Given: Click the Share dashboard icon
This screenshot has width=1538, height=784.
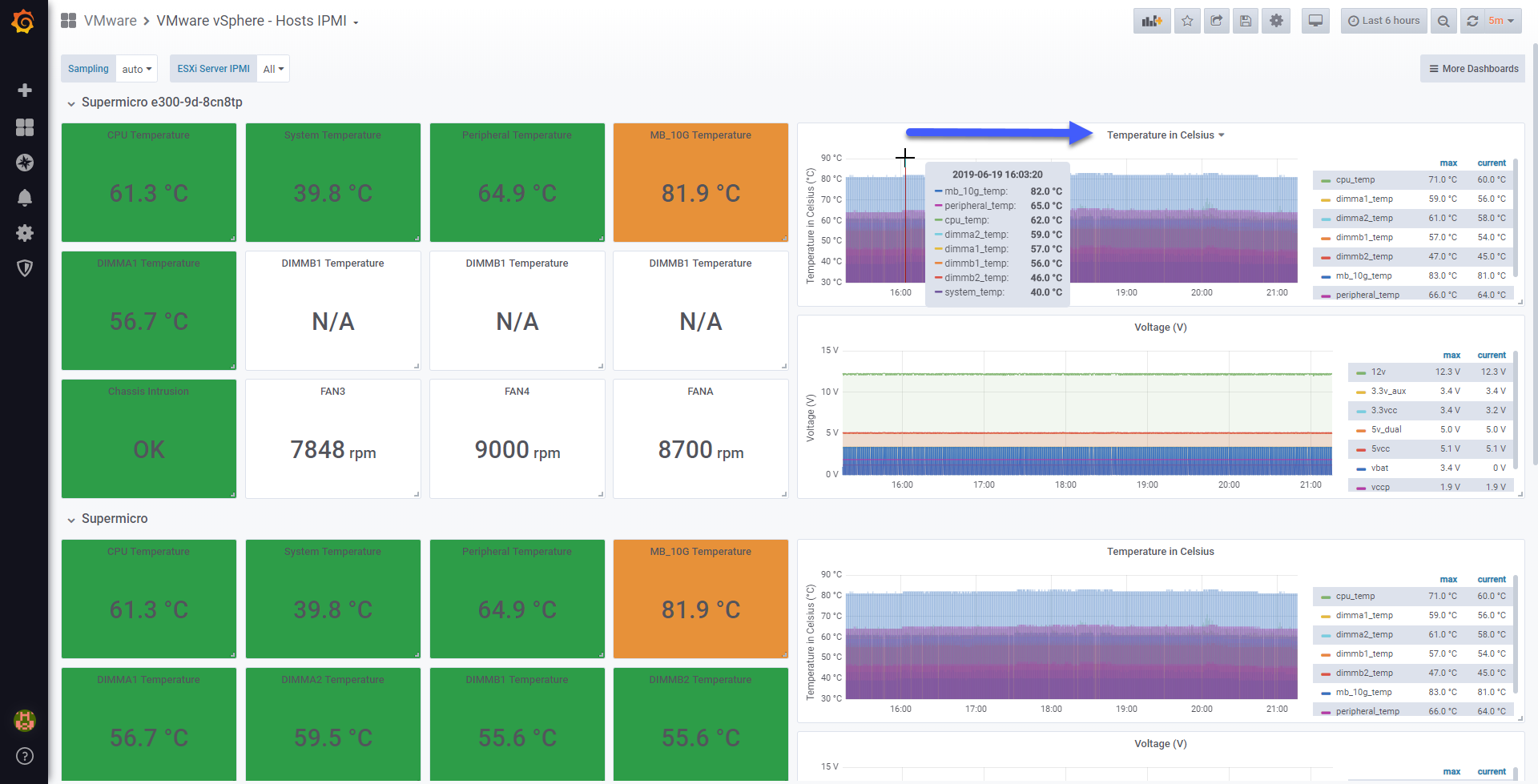Looking at the screenshot, I should click(x=1216, y=21).
